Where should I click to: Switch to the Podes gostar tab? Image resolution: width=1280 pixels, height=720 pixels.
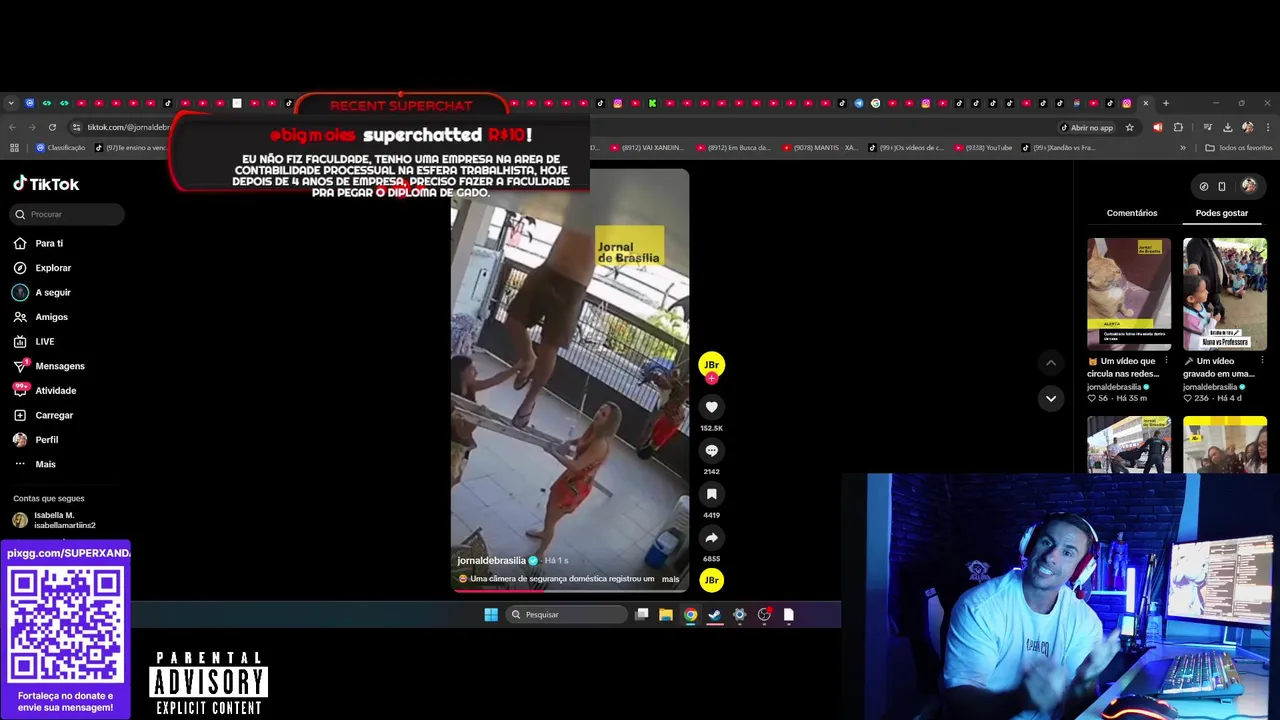point(1222,213)
